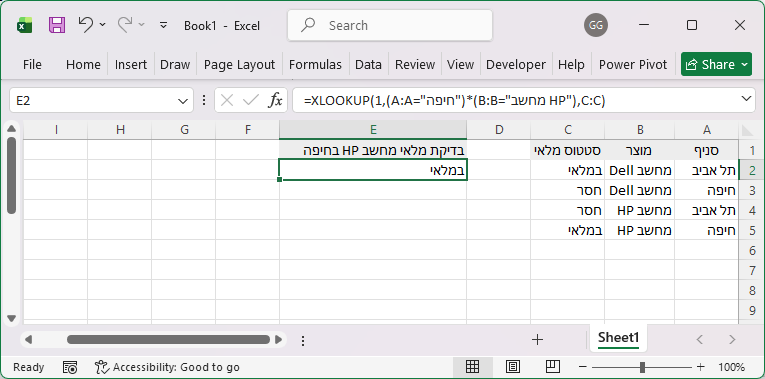Screen dimensions: 765x379
Task: Click in the Search box
Action: pos(390,25)
